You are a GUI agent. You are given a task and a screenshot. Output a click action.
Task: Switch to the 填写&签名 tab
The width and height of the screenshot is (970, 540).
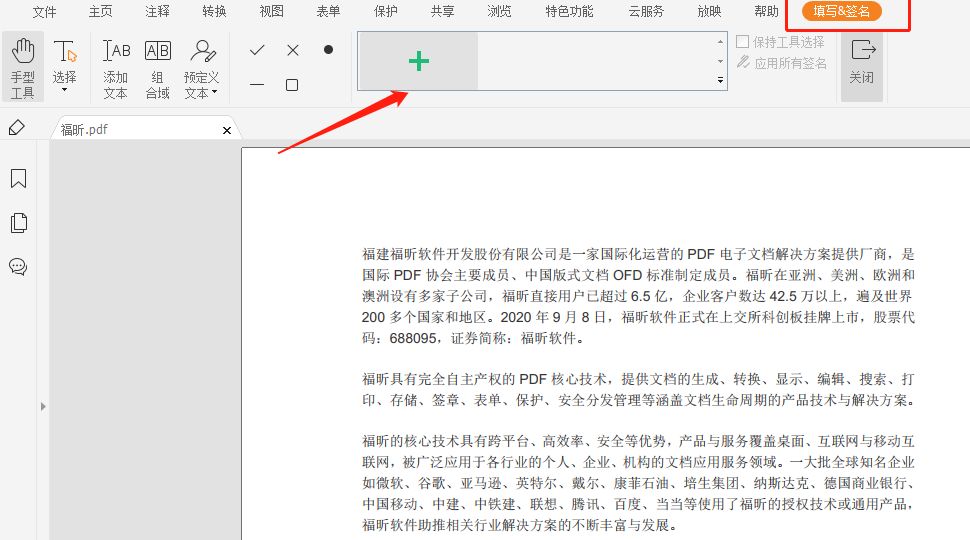click(x=841, y=12)
